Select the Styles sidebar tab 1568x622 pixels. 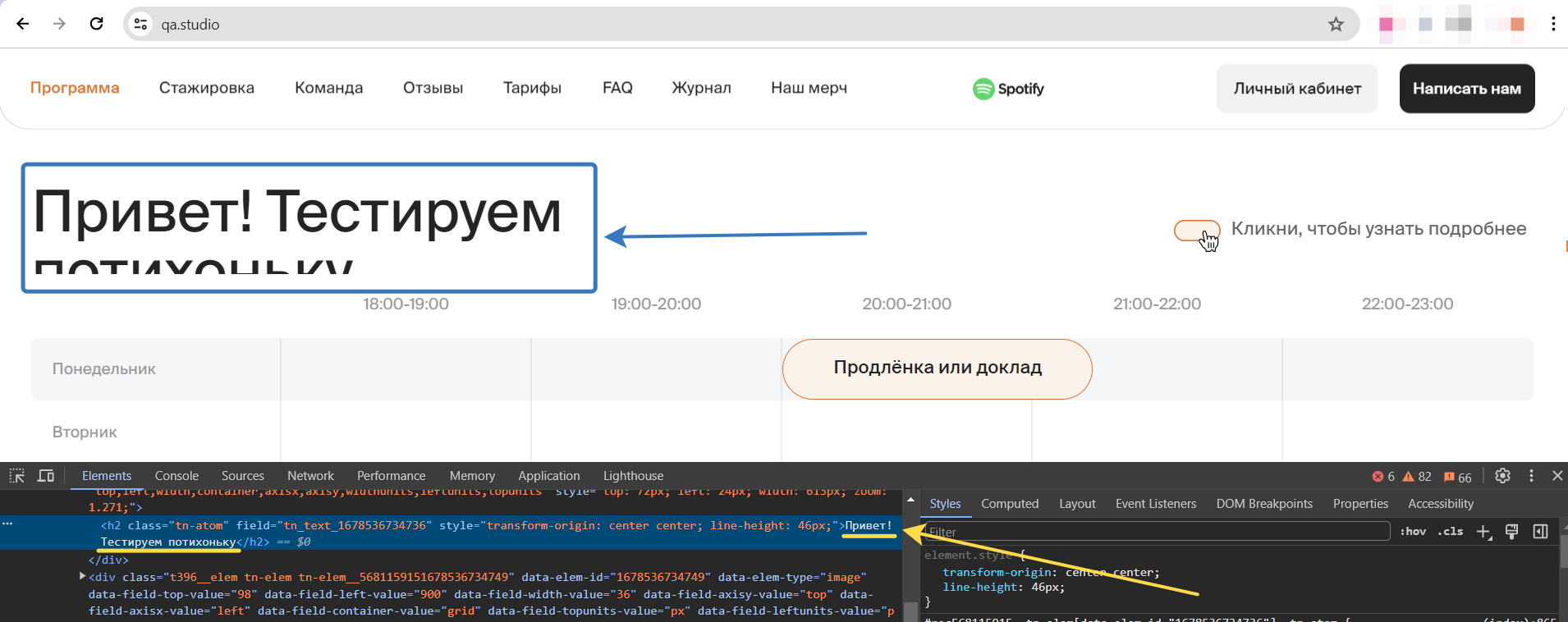[x=945, y=504]
